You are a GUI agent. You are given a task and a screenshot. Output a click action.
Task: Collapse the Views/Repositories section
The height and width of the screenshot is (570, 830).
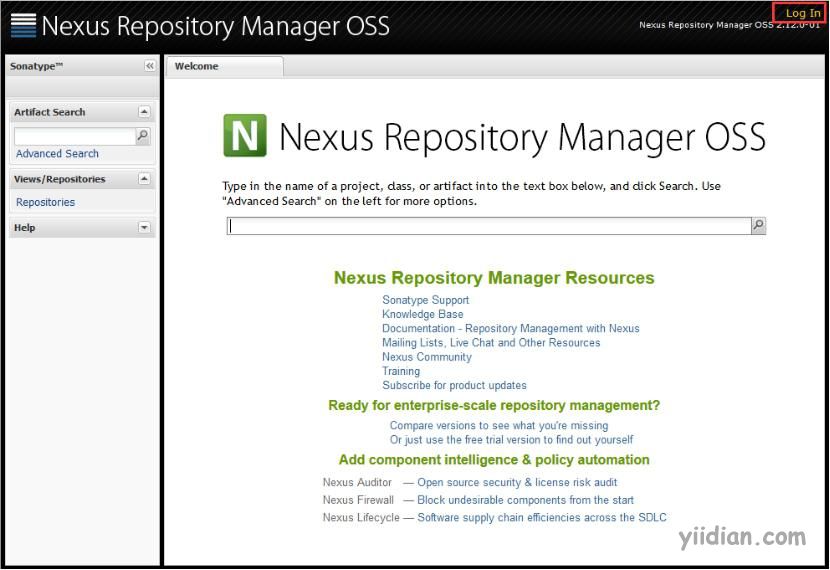point(144,179)
